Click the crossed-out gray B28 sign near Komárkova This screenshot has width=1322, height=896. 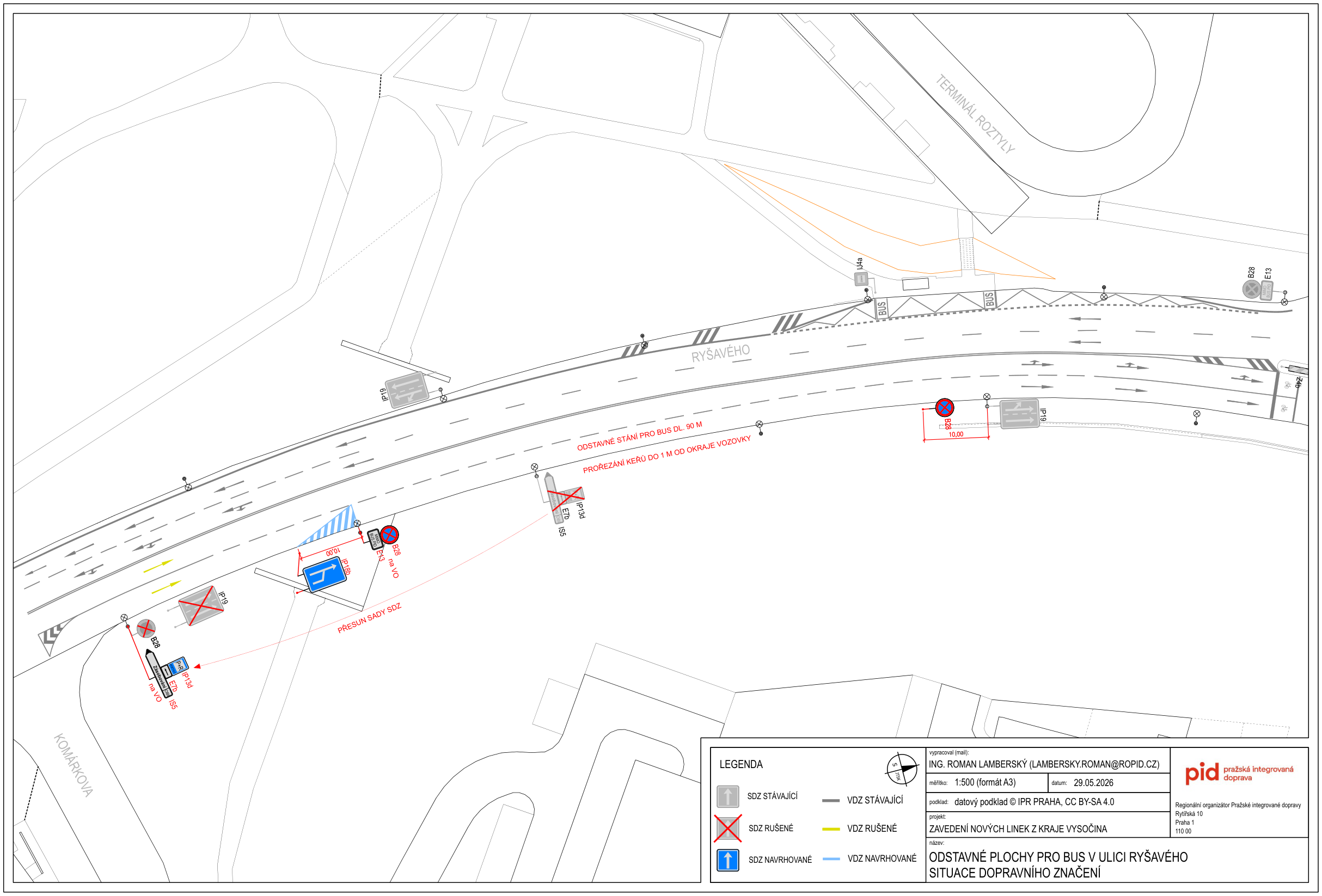pos(146,629)
